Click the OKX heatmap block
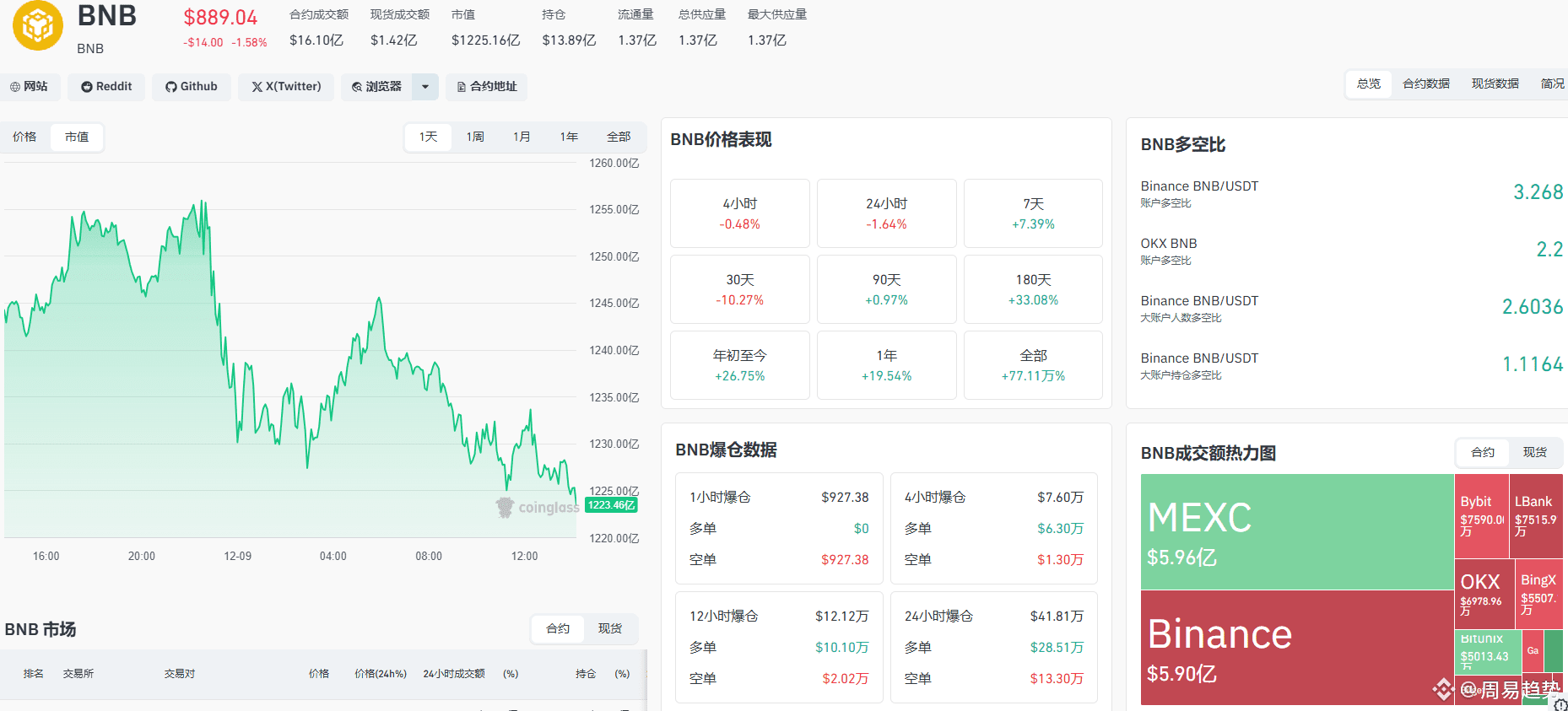Viewport: 1568px width, 711px height. (1484, 594)
